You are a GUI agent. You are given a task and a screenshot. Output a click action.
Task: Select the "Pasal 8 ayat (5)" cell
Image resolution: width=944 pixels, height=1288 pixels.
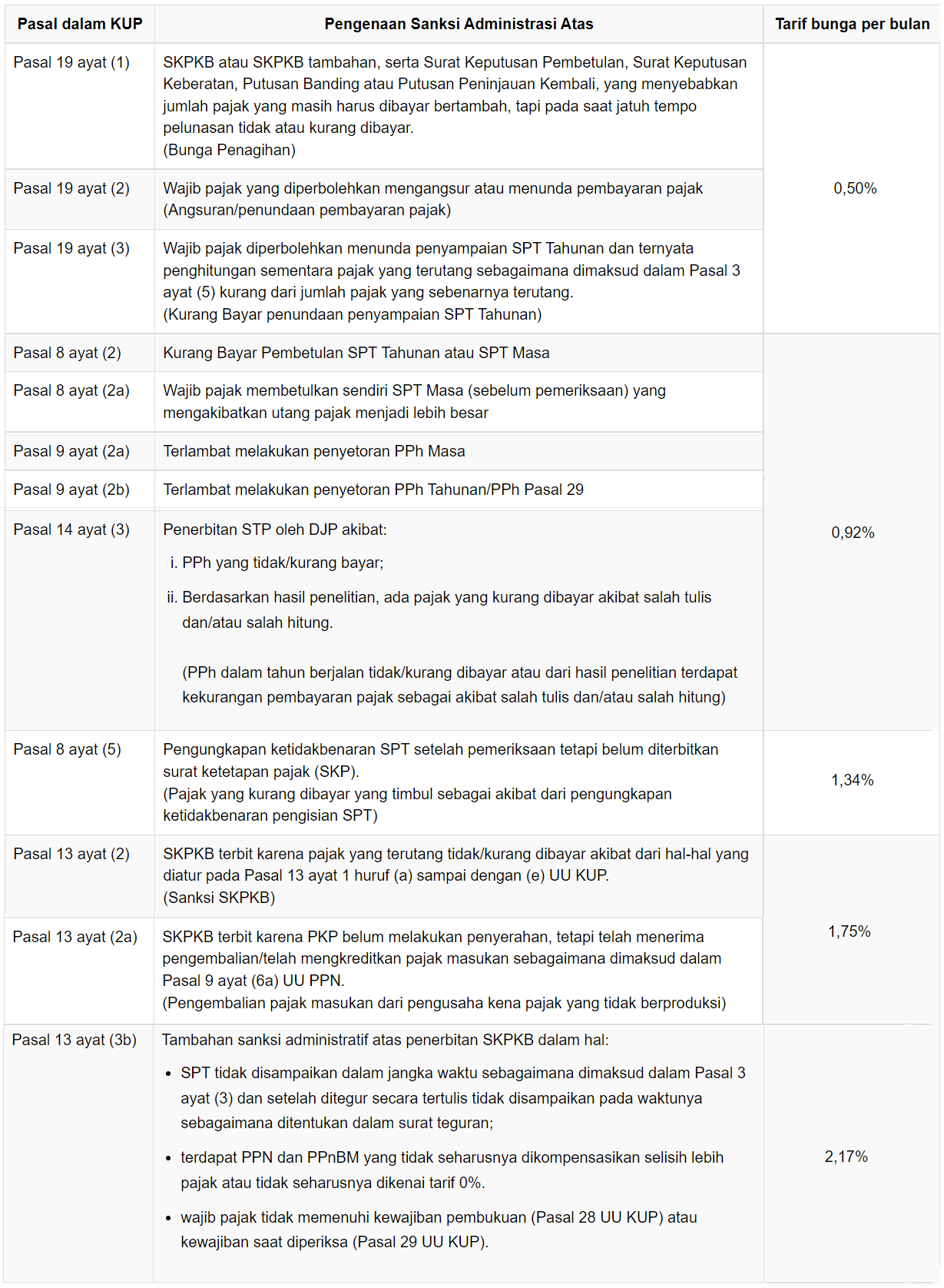click(68, 750)
